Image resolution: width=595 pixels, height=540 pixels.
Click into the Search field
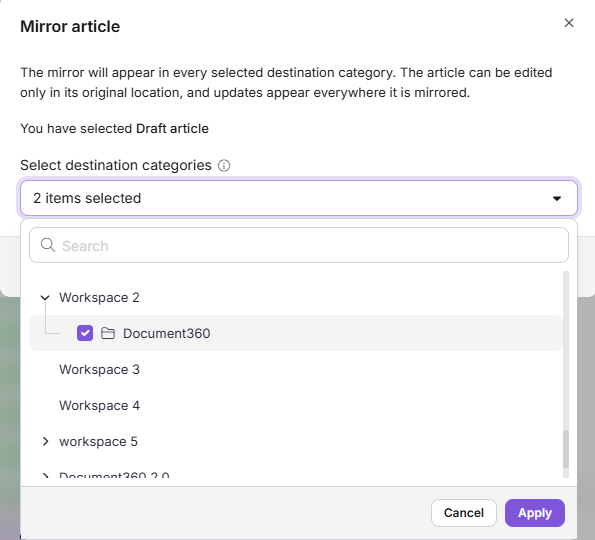pos(299,245)
